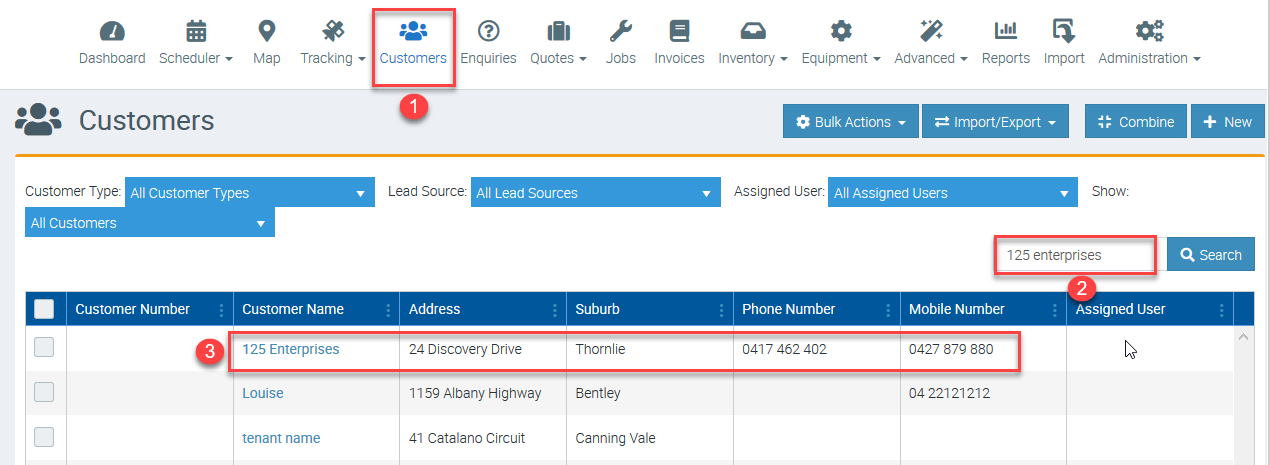The height and width of the screenshot is (465, 1270).
Task: Go to Jobs wrench icon
Action: [620, 31]
